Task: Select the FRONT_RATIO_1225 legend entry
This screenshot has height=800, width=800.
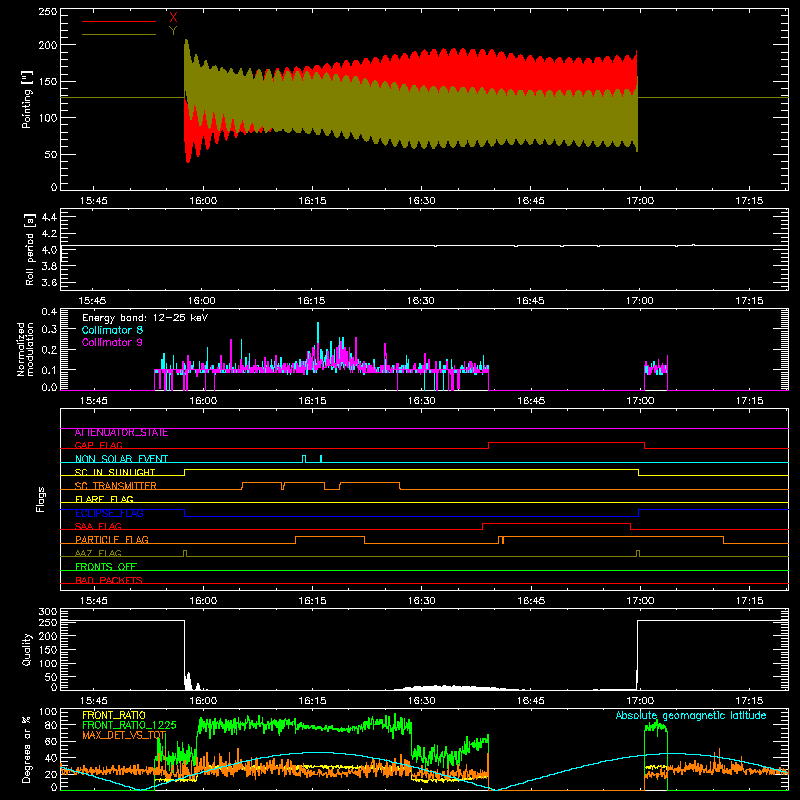Action: pos(129,725)
